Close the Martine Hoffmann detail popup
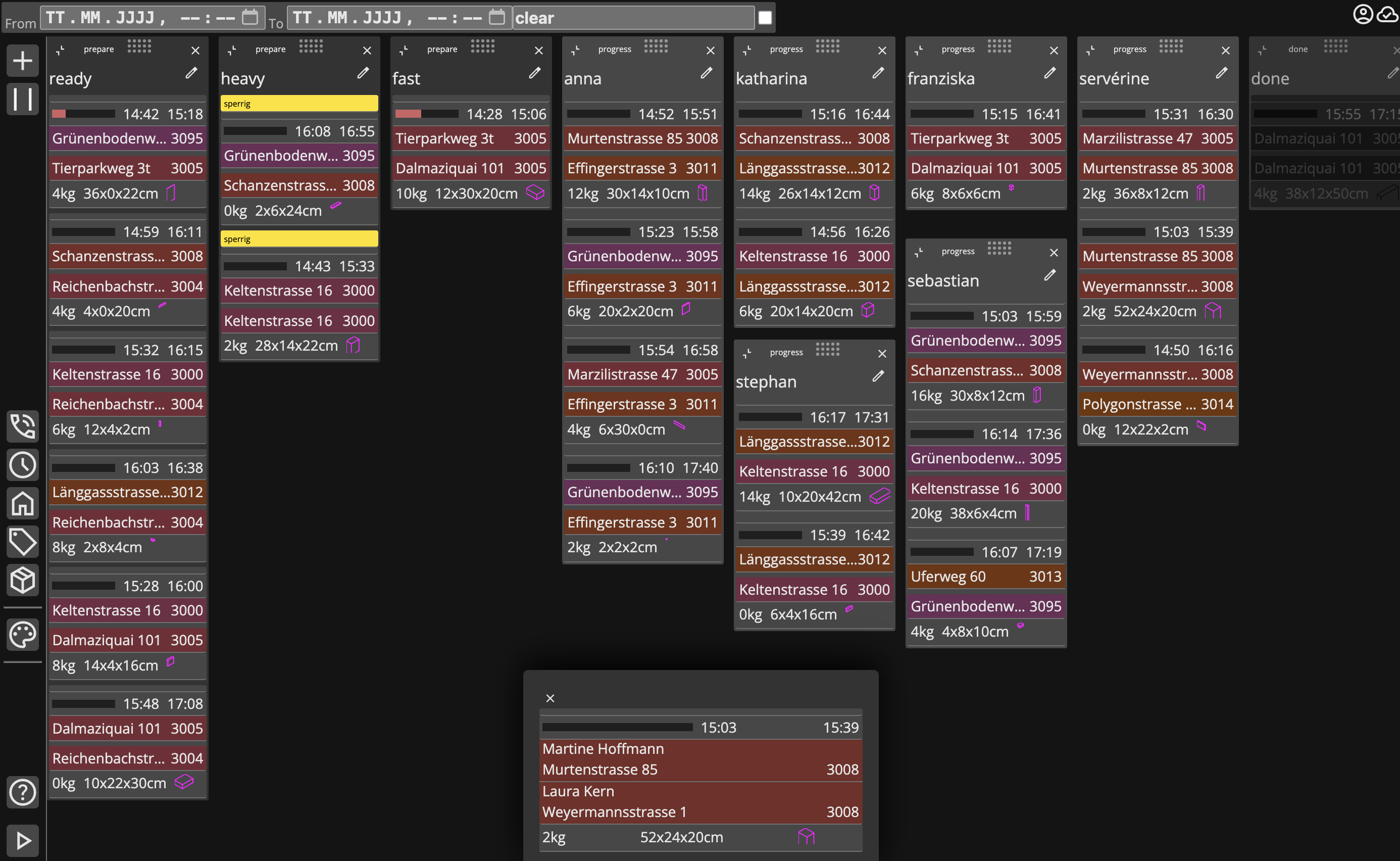The width and height of the screenshot is (1400, 861). (550, 698)
